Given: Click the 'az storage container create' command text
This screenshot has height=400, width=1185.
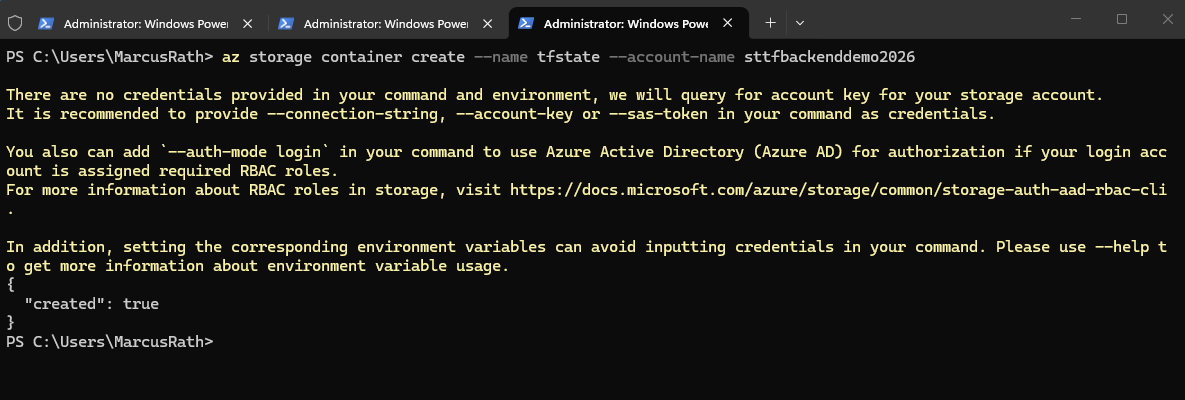Looking at the screenshot, I should pos(344,57).
